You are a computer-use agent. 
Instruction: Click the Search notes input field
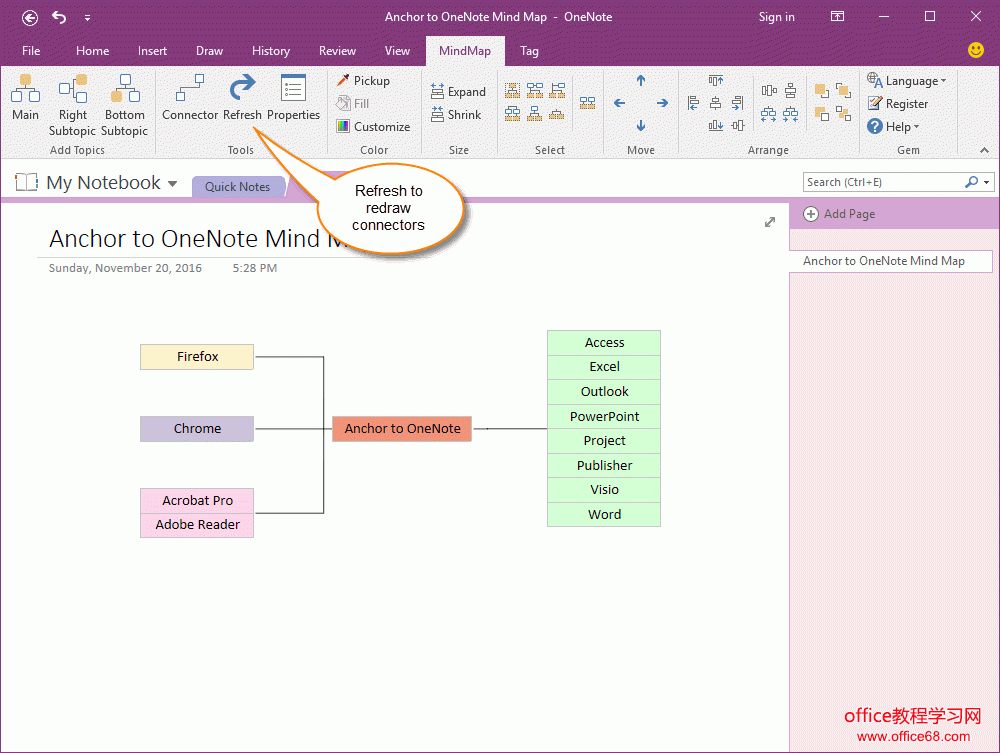[882, 182]
